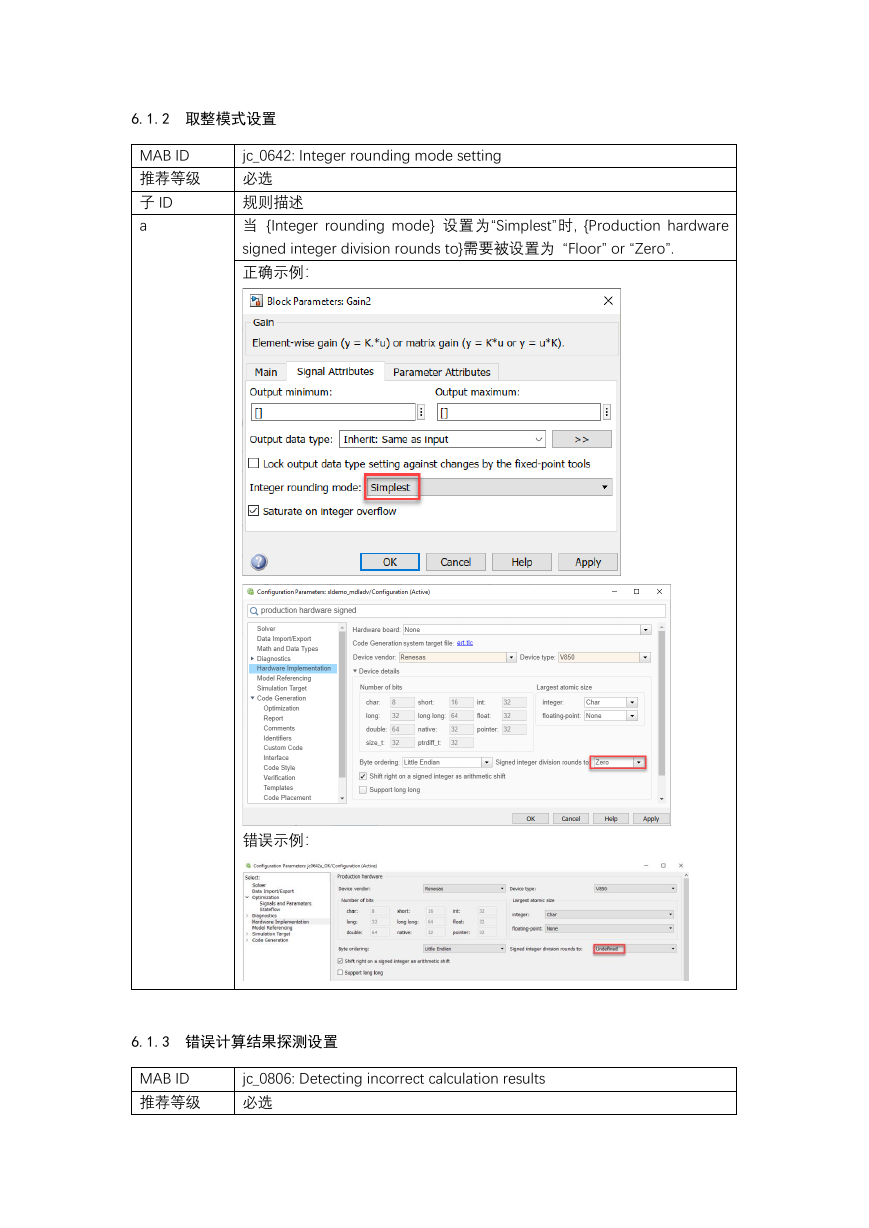Open the Hardware board dropdown
The image size is (869, 1228).
pyautogui.click(x=526, y=630)
